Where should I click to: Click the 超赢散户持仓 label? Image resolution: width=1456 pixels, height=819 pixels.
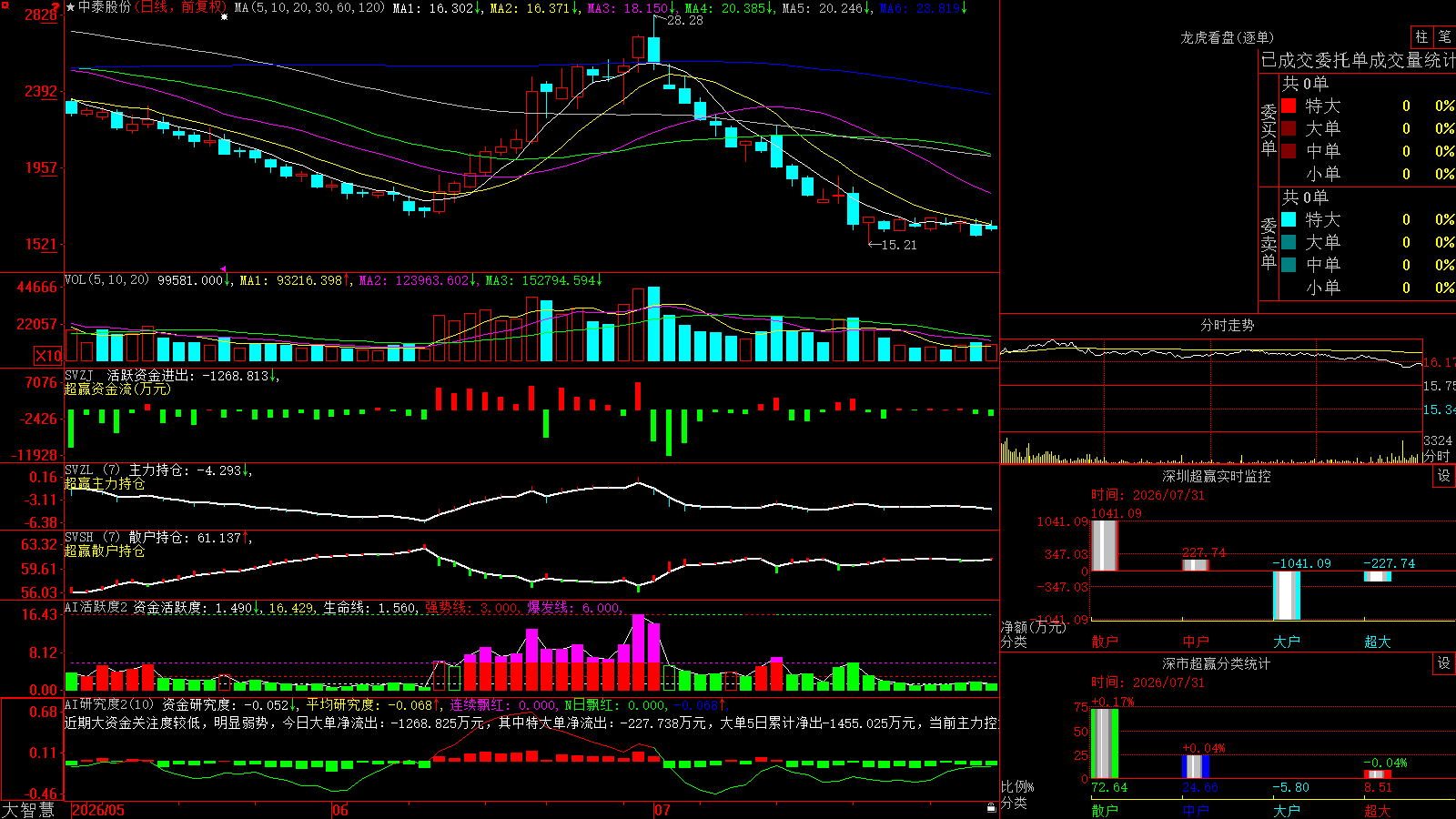pos(105,551)
